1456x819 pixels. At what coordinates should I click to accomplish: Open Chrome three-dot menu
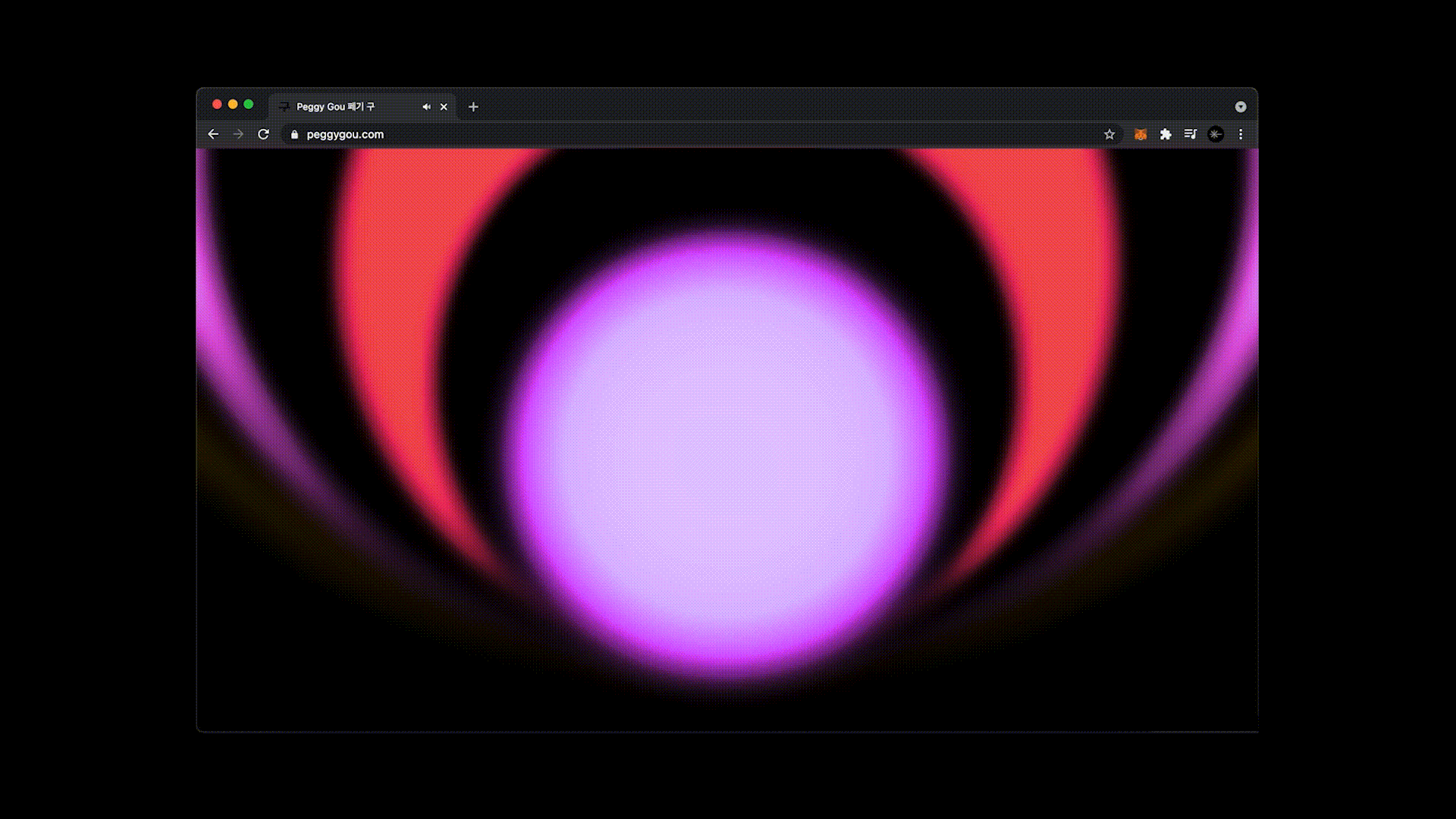[x=1241, y=134]
